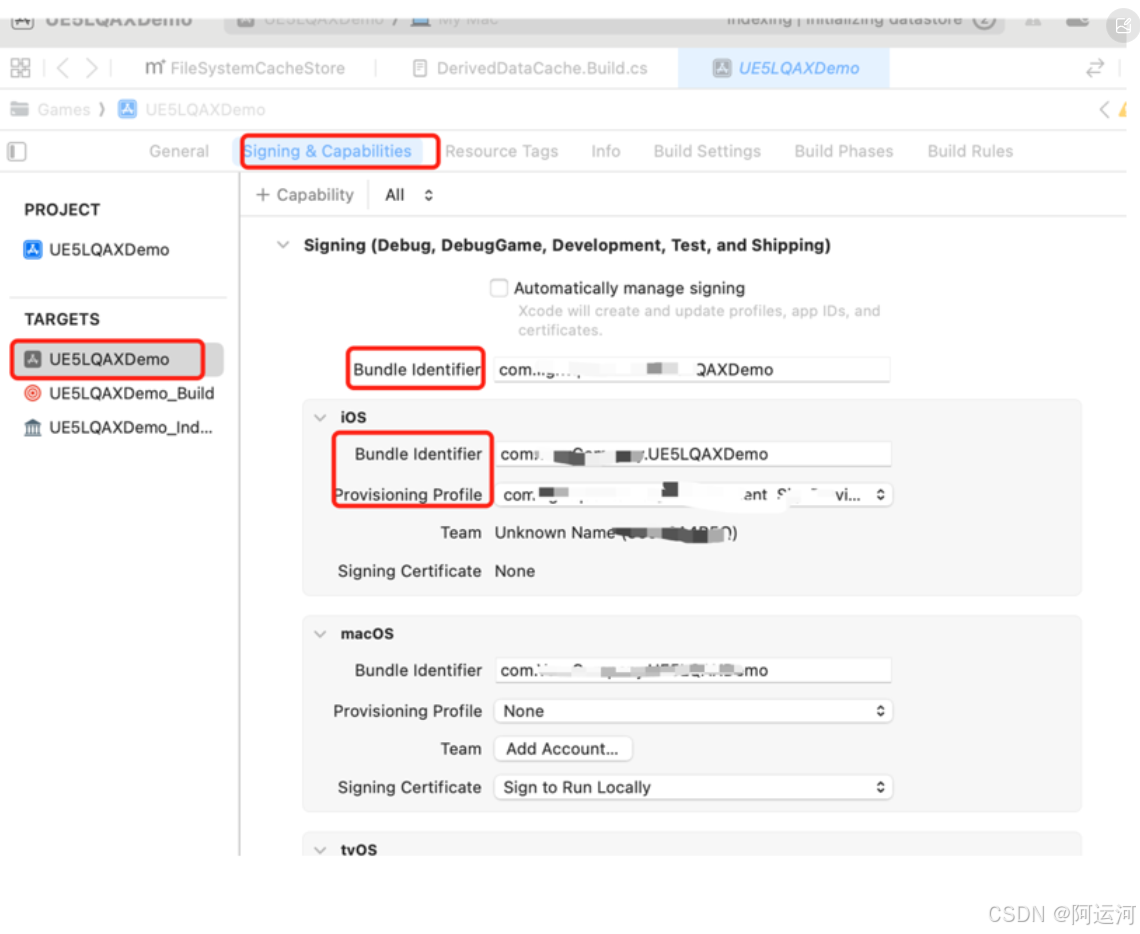1140x934 pixels.
Task: Open the Build Settings tab
Action: pos(707,151)
